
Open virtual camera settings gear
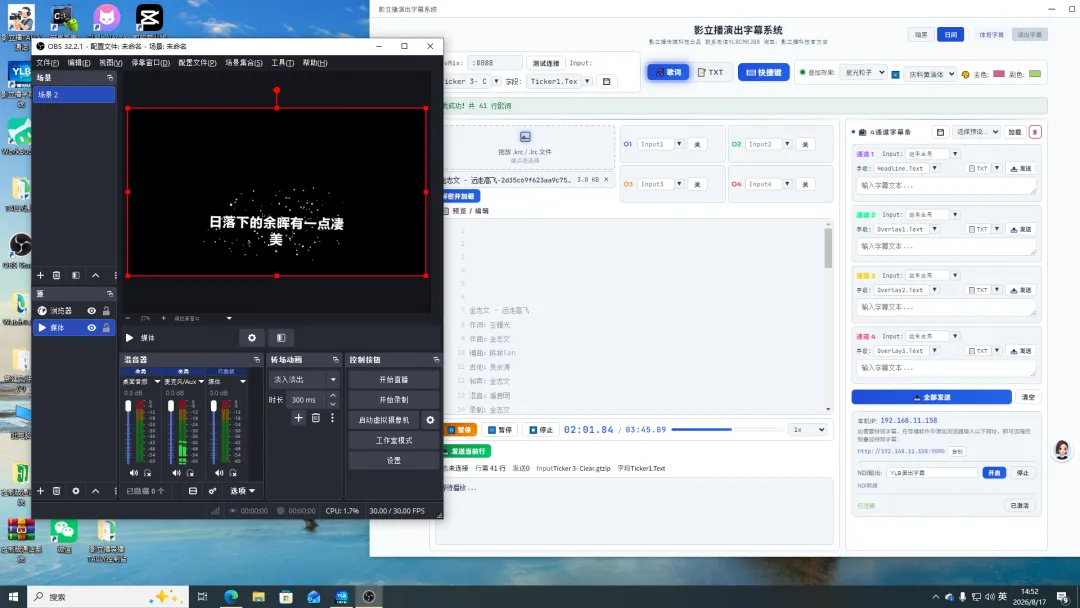(430, 420)
